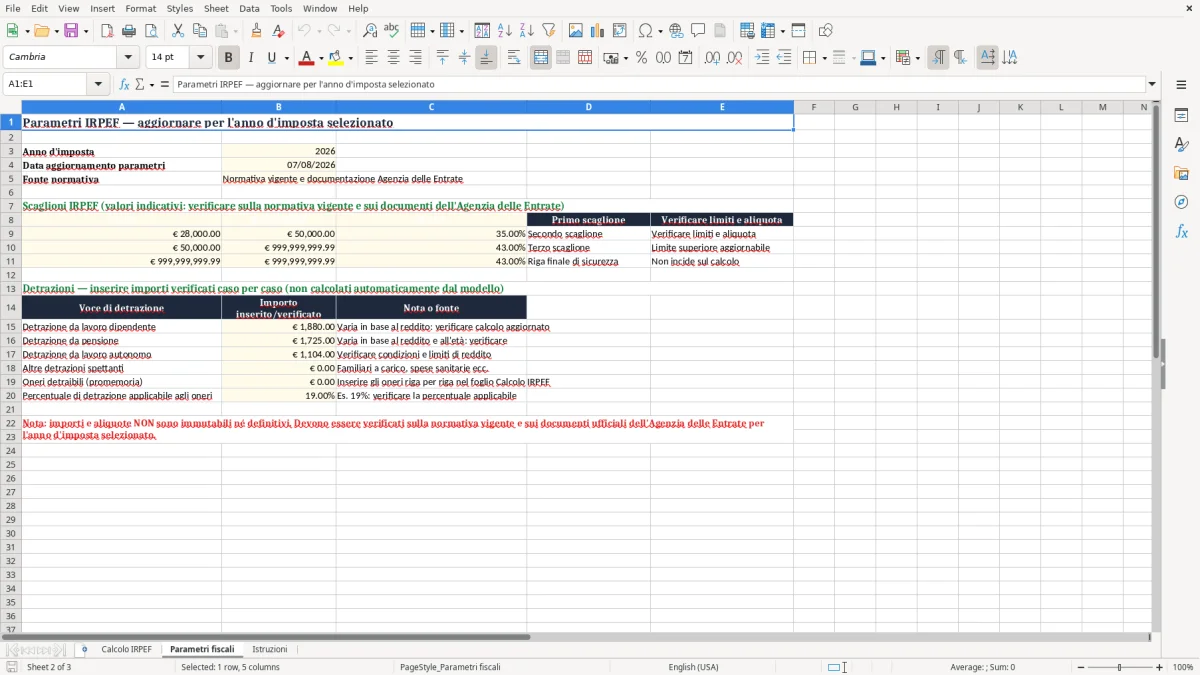Click the Spelling check icon
1200x675 pixels.
click(392, 31)
